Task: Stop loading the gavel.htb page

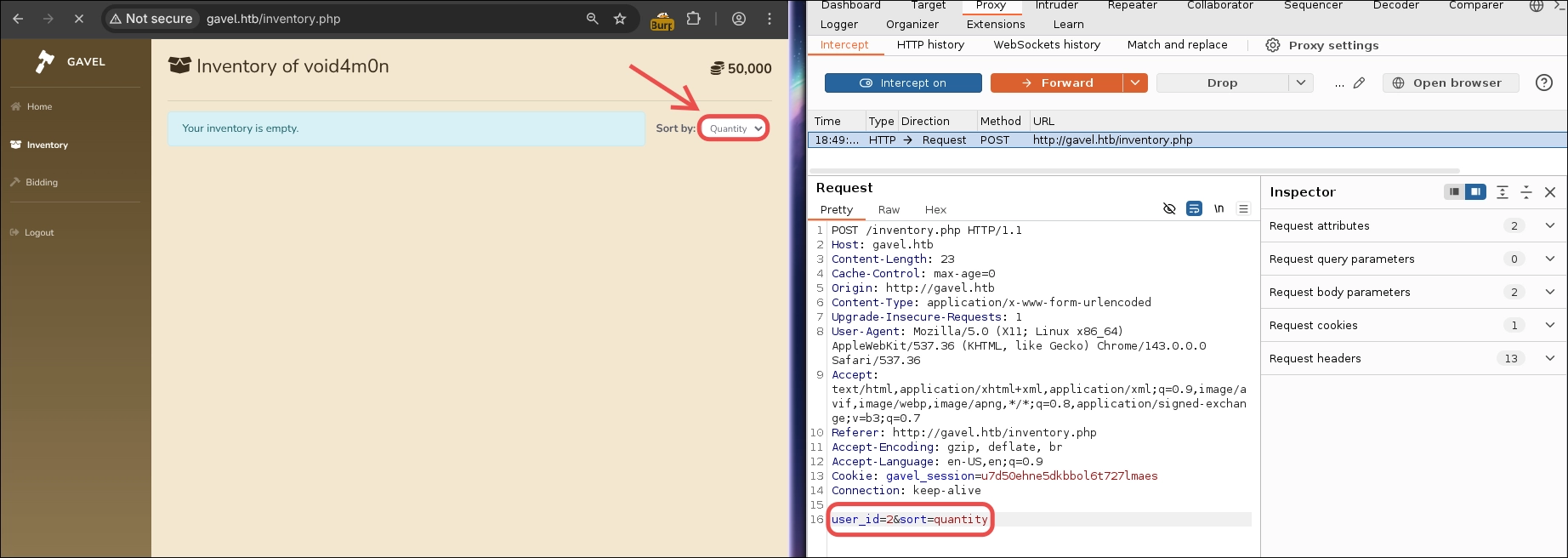Action: [78, 18]
